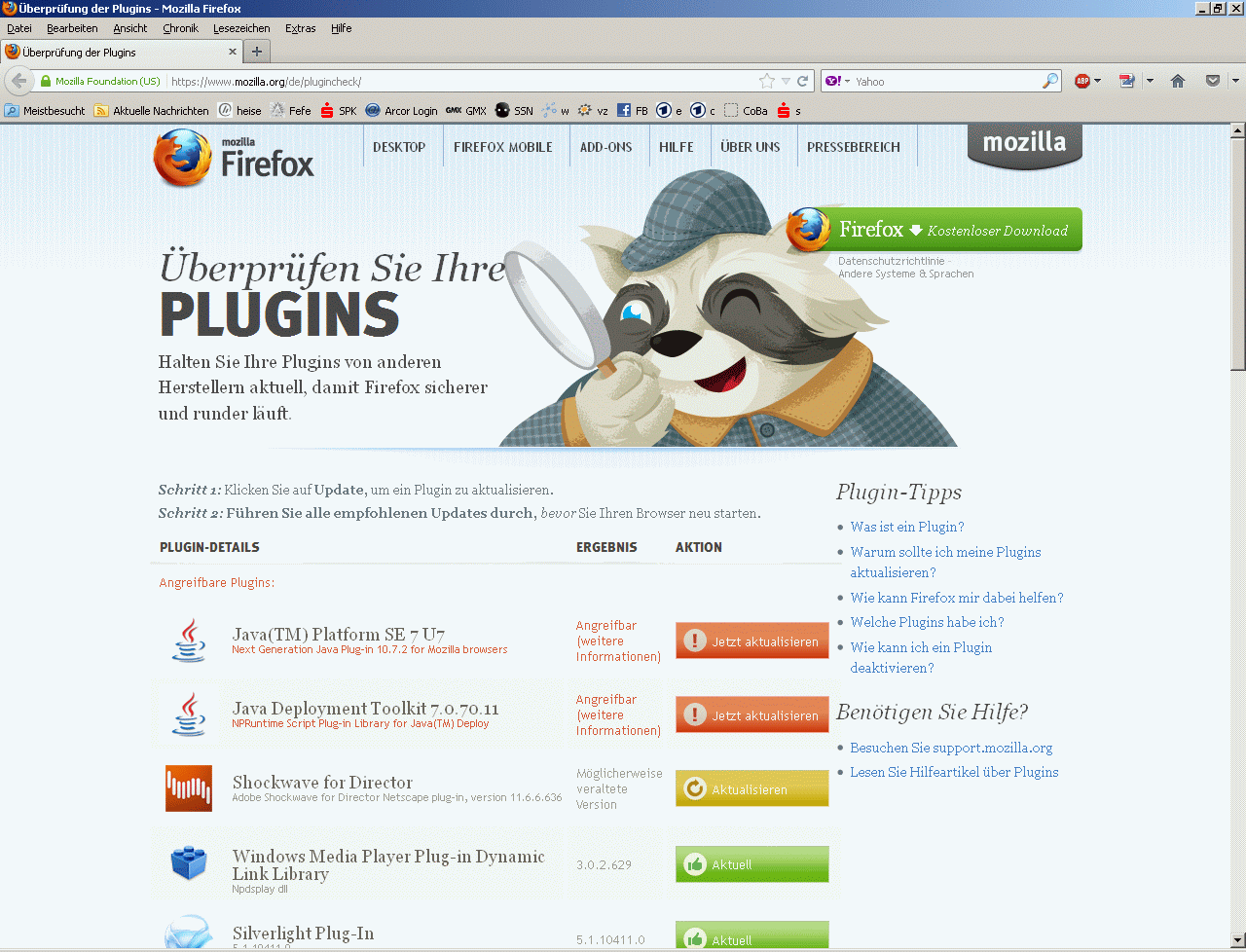Click the PDF toolbar icon next to ABP
Image resolution: width=1246 pixels, height=952 pixels.
(x=1127, y=82)
